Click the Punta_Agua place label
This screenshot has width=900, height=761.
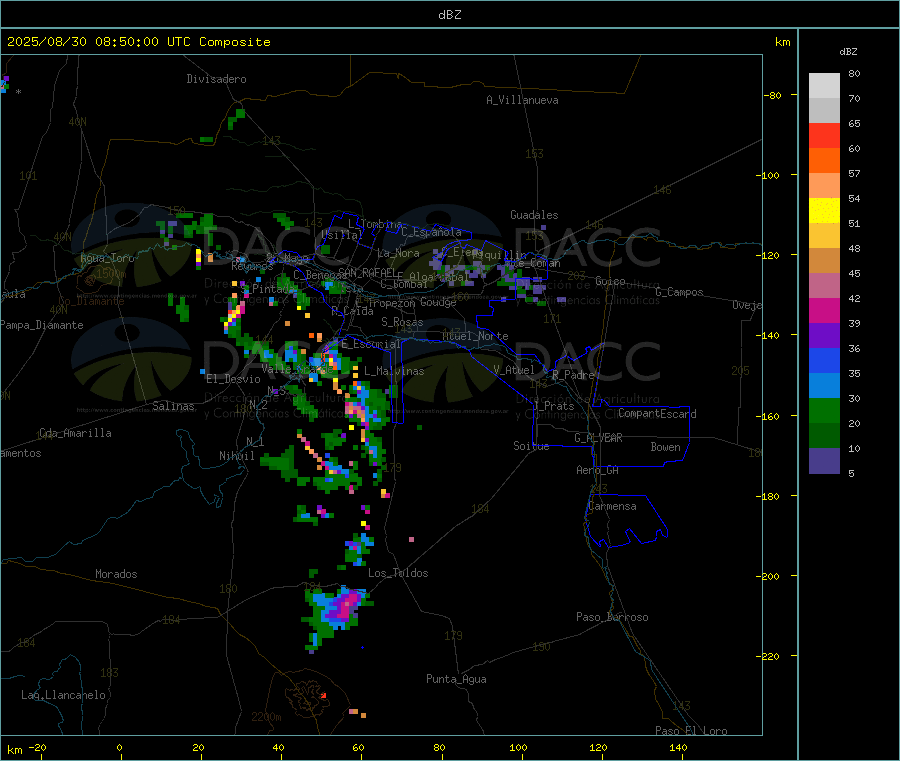click(456, 679)
